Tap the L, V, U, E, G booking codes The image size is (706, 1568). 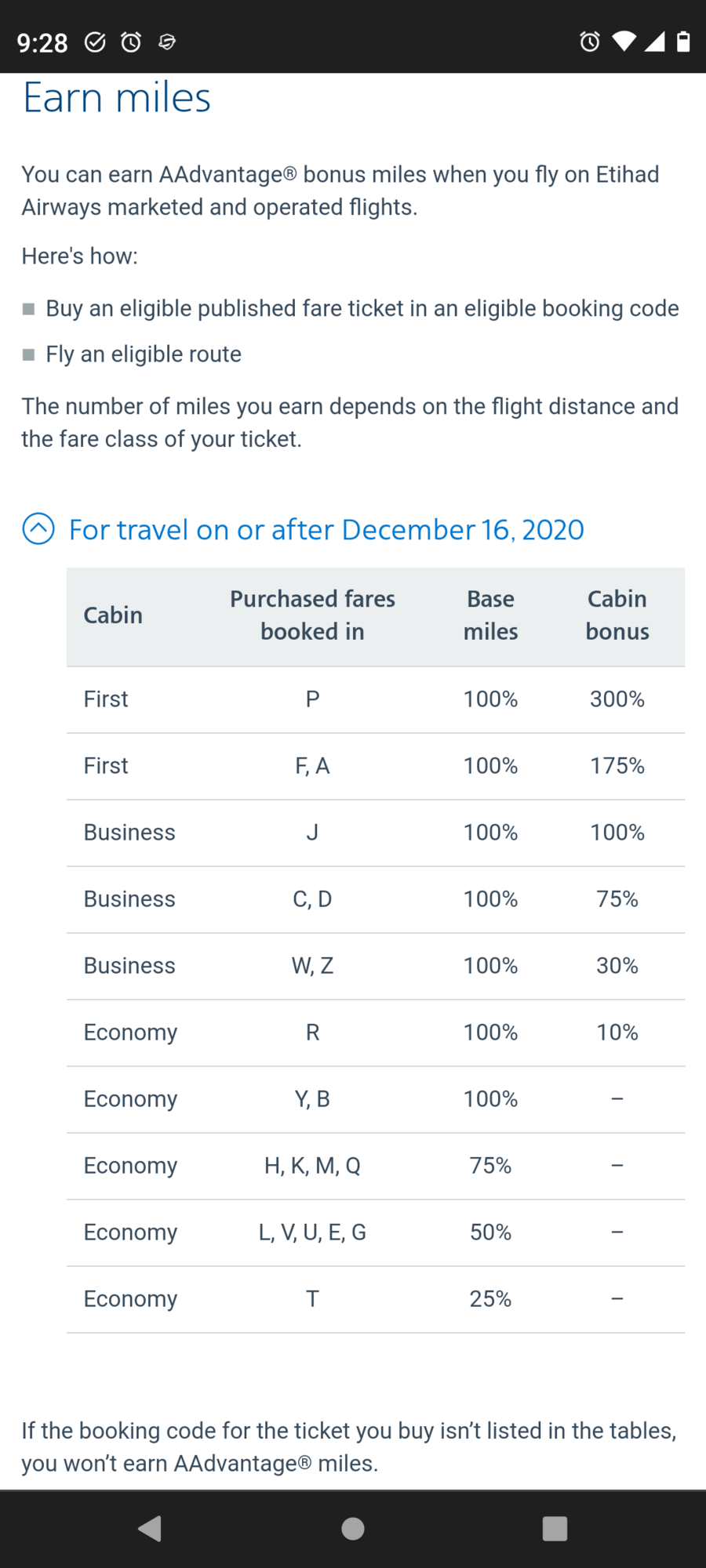(312, 1233)
